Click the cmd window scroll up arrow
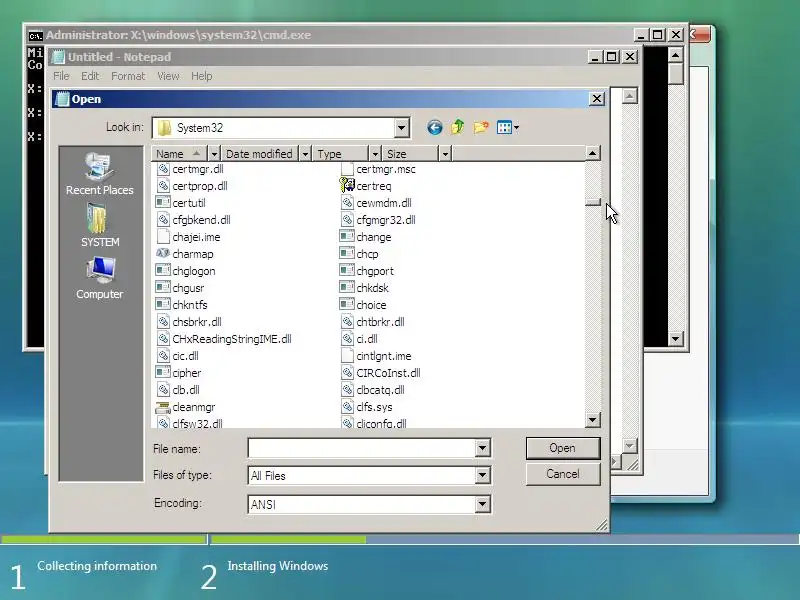800x600 pixels. click(x=676, y=55)
